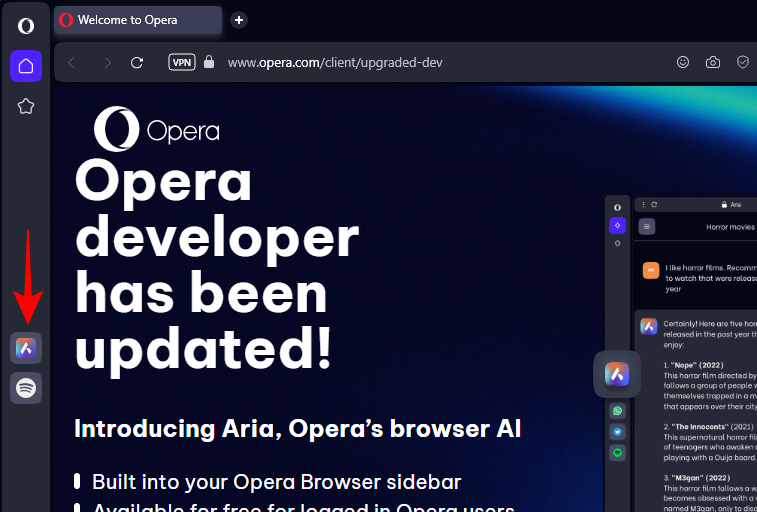The height and width of the screenshot is (512, 757).
Task: Click the hamburger menu in preview image
Action: click(x=647, y=227)
